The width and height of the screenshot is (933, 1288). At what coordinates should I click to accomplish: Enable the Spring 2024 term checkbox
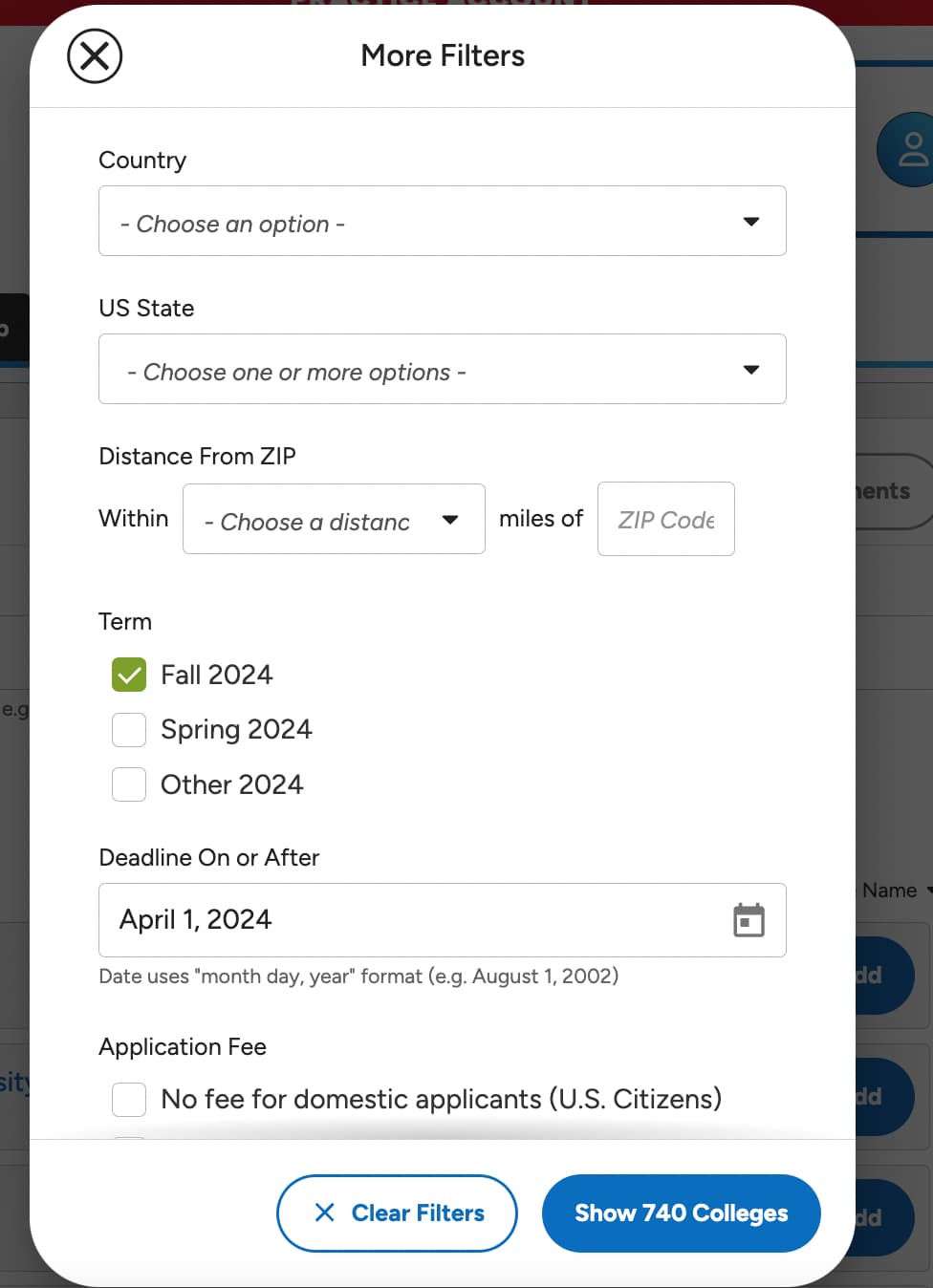coord(129,730)
